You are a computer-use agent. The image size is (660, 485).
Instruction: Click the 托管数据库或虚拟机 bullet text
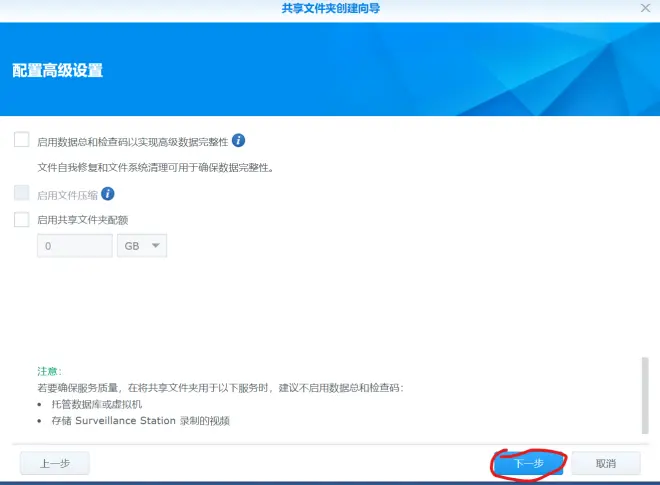point(97,404)
